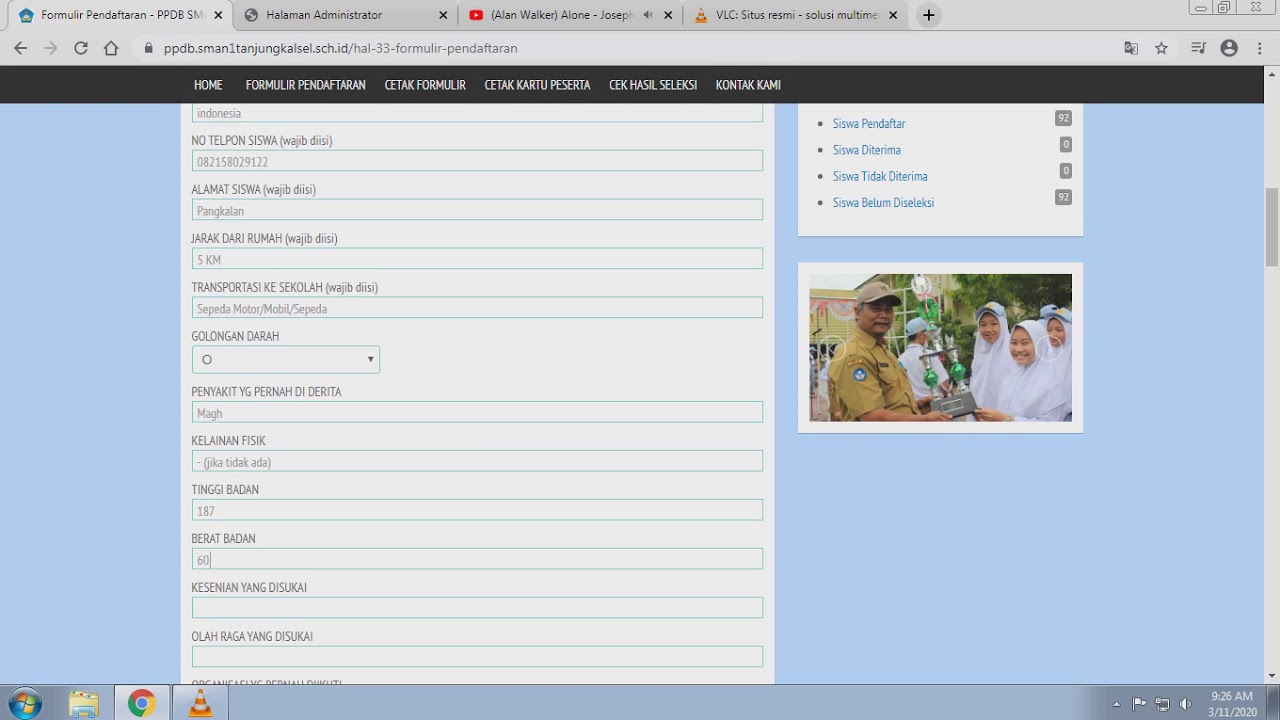Click the Kesenian Yang Disukai field
The height and width of the screenshot is (720, 1280).
[477, 608]
